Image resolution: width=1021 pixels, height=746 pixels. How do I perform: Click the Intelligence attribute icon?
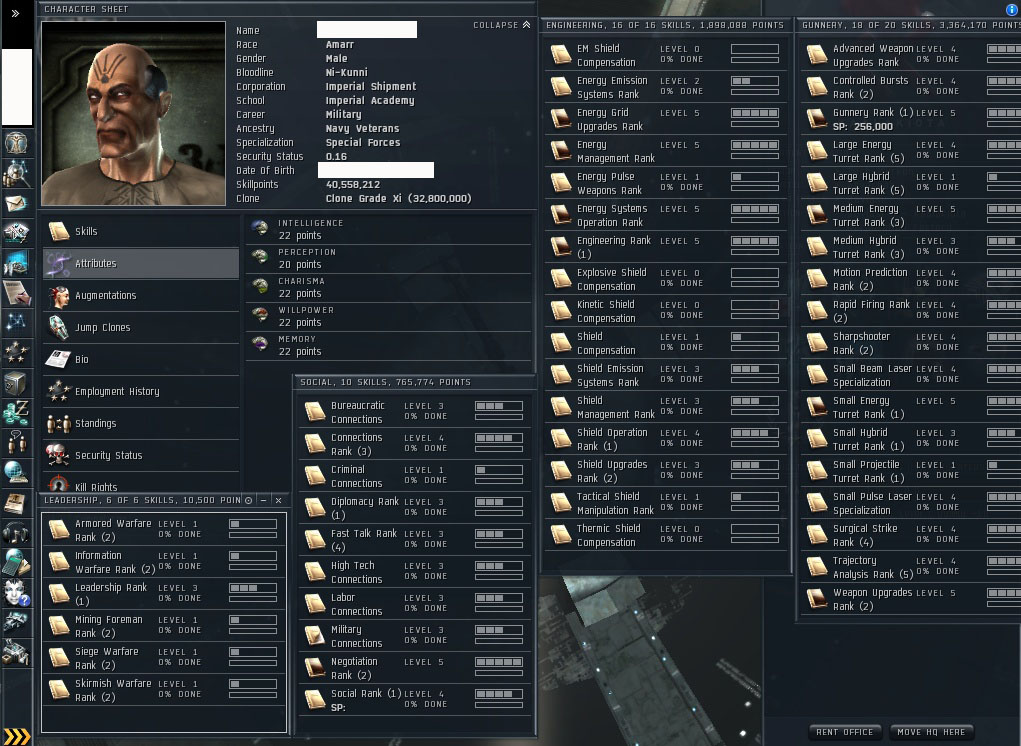point(260,228)
